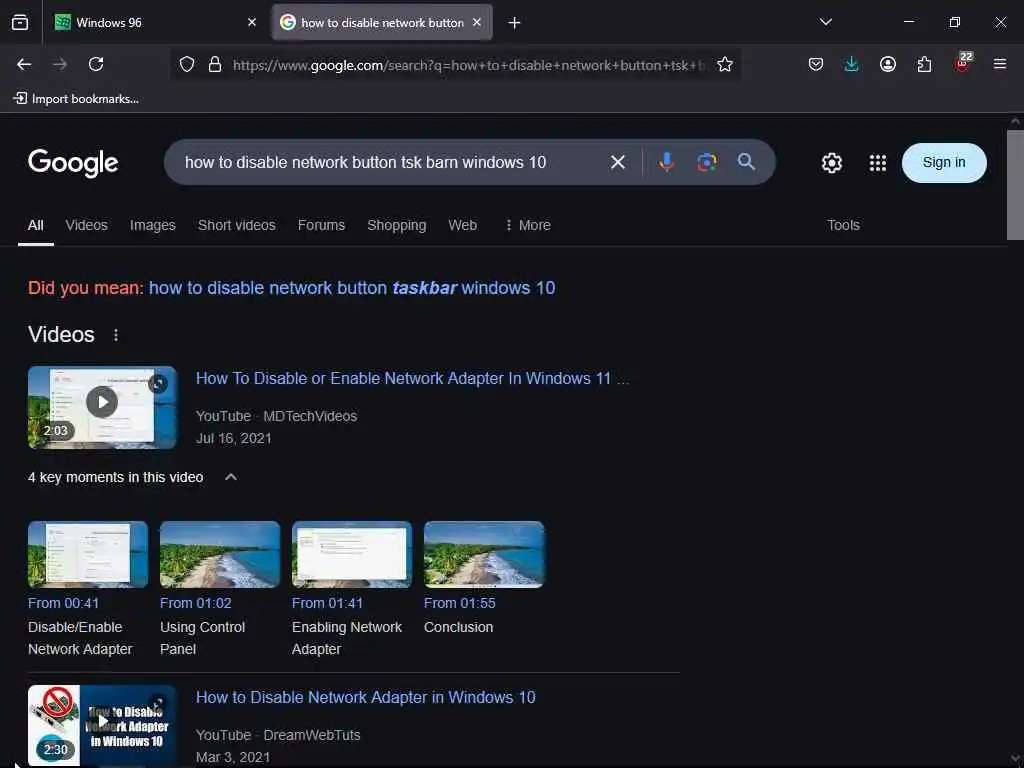Screen dimensions: 1024x768
Task: Go to Google logo home
Action: (x=73, y=163)
